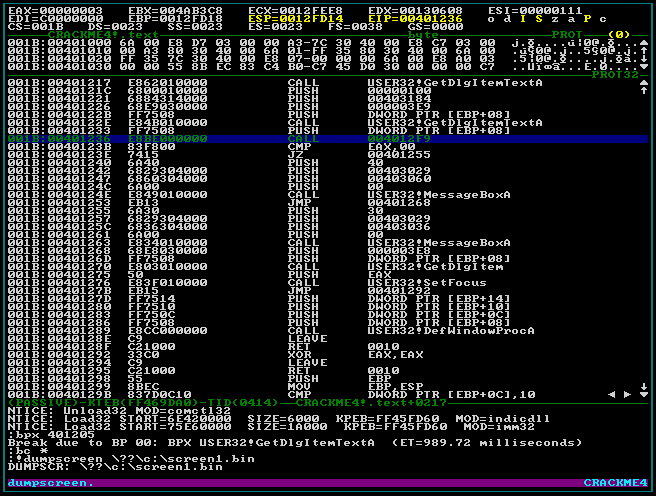This screenshot has width=656, height=496.
Task: Select the ESI=00000111 register value
Action: [x=536, y=10]
